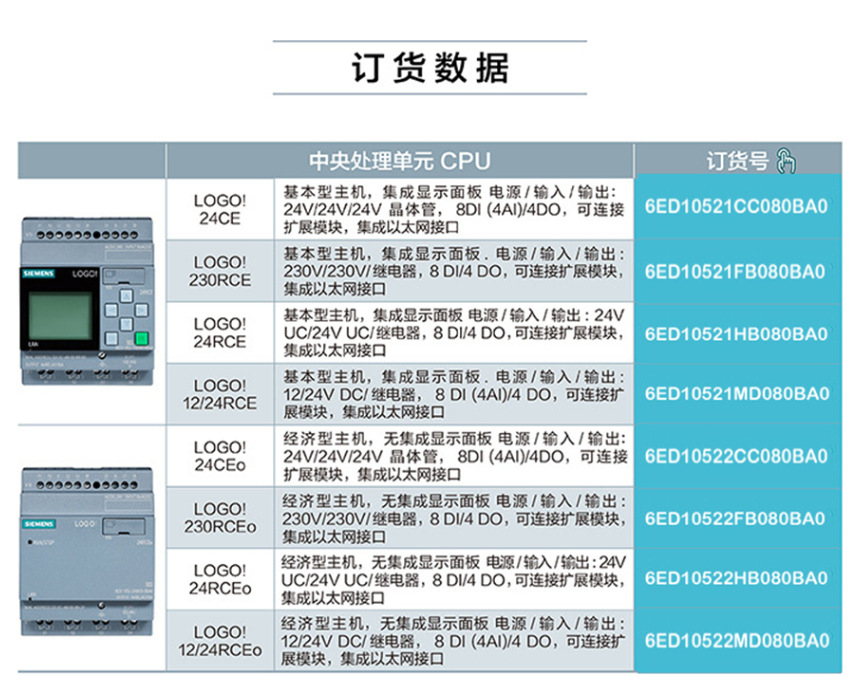Click the 中央处理单元 CPU column header
The width and height of the screenshot is (849, 676).
(x=400, y=161)
